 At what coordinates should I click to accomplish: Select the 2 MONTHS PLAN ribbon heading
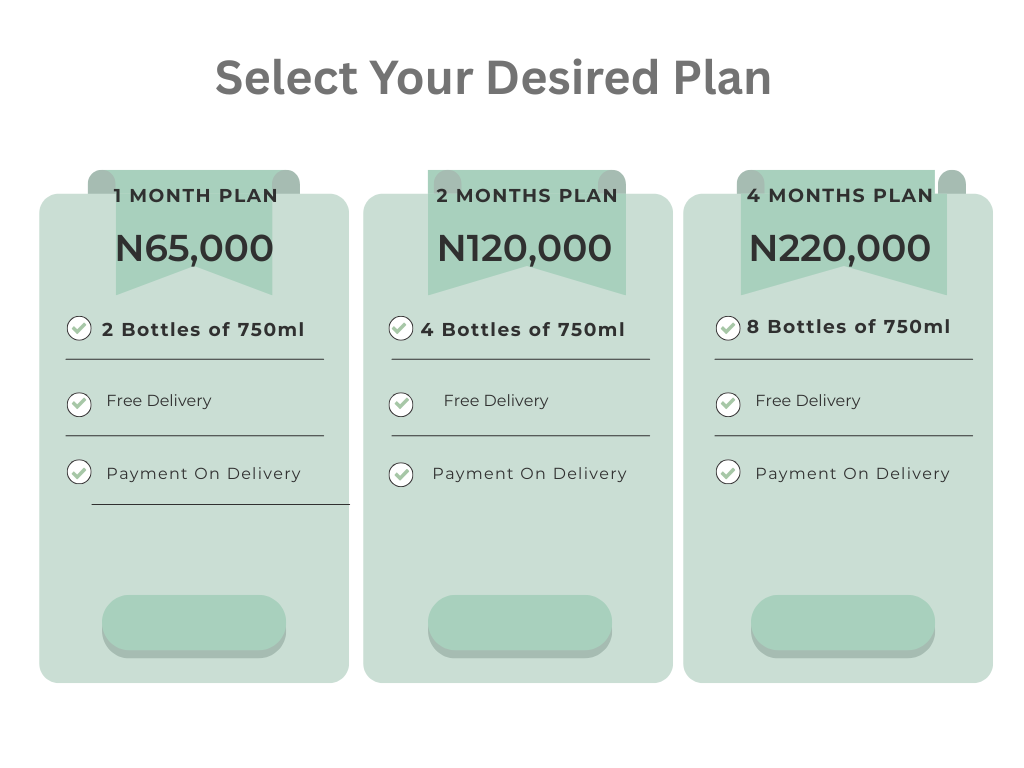pos(527,195)
